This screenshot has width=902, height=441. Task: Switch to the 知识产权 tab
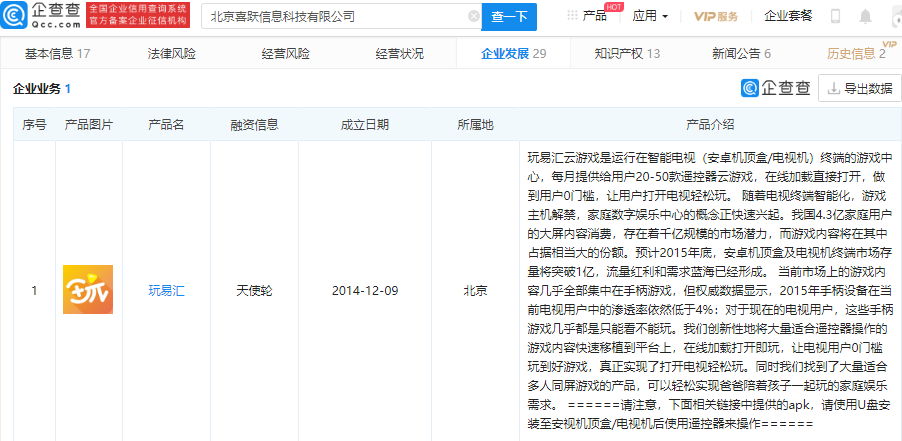(627, 54)
